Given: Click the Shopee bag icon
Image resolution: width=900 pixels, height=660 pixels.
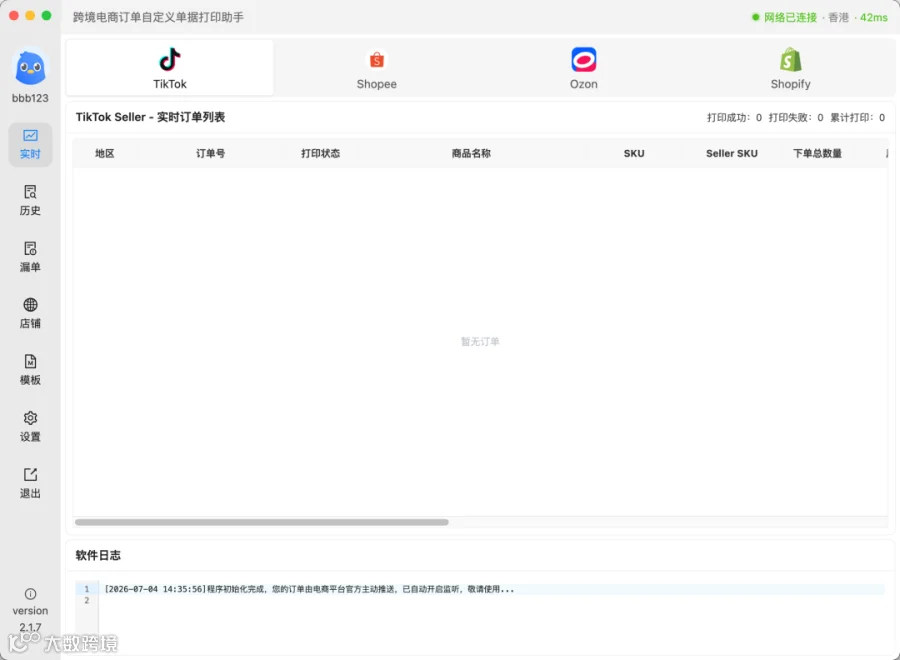Looking at the screenshot, I should (x=377, y=60).
